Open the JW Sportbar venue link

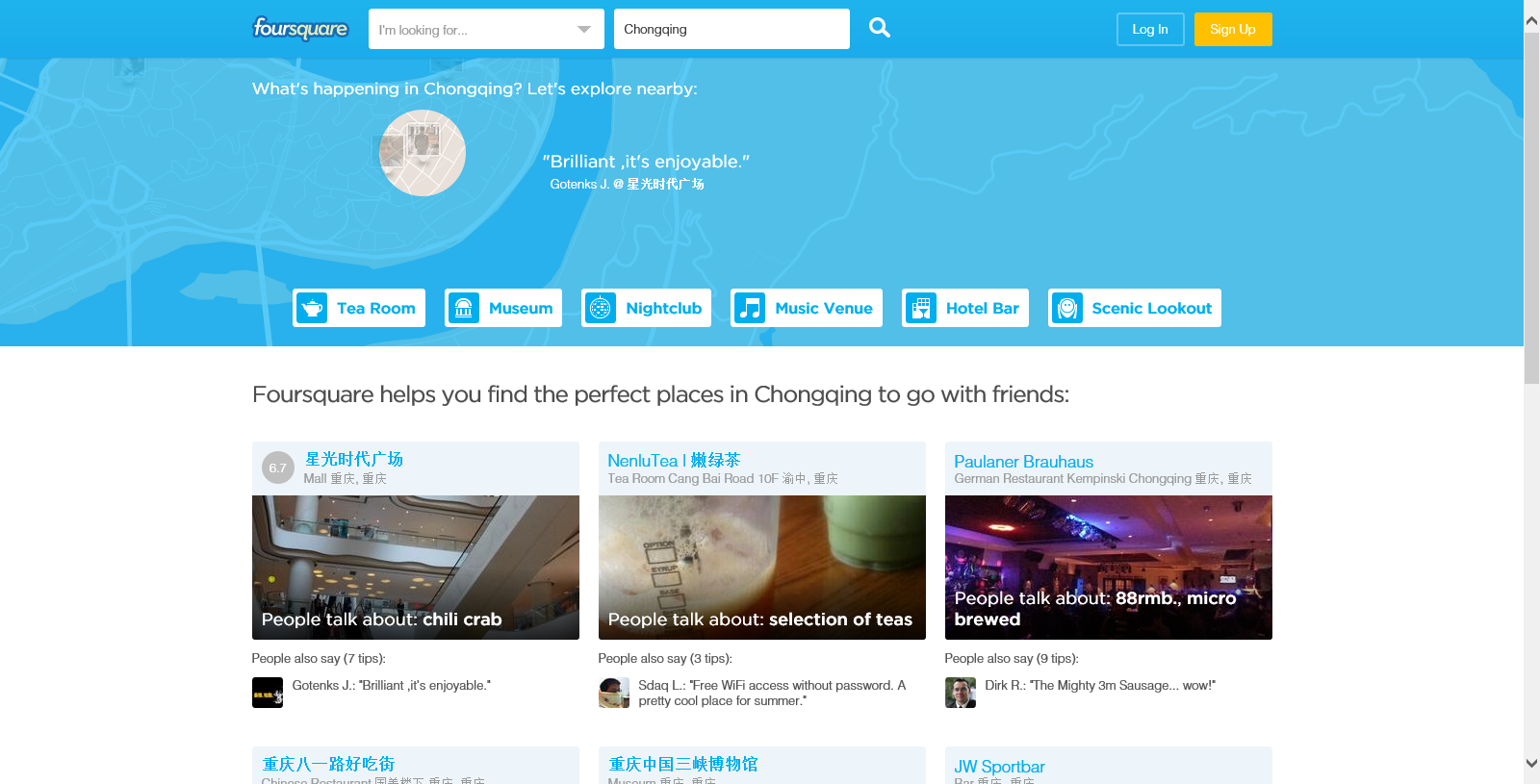click(999, 767)
